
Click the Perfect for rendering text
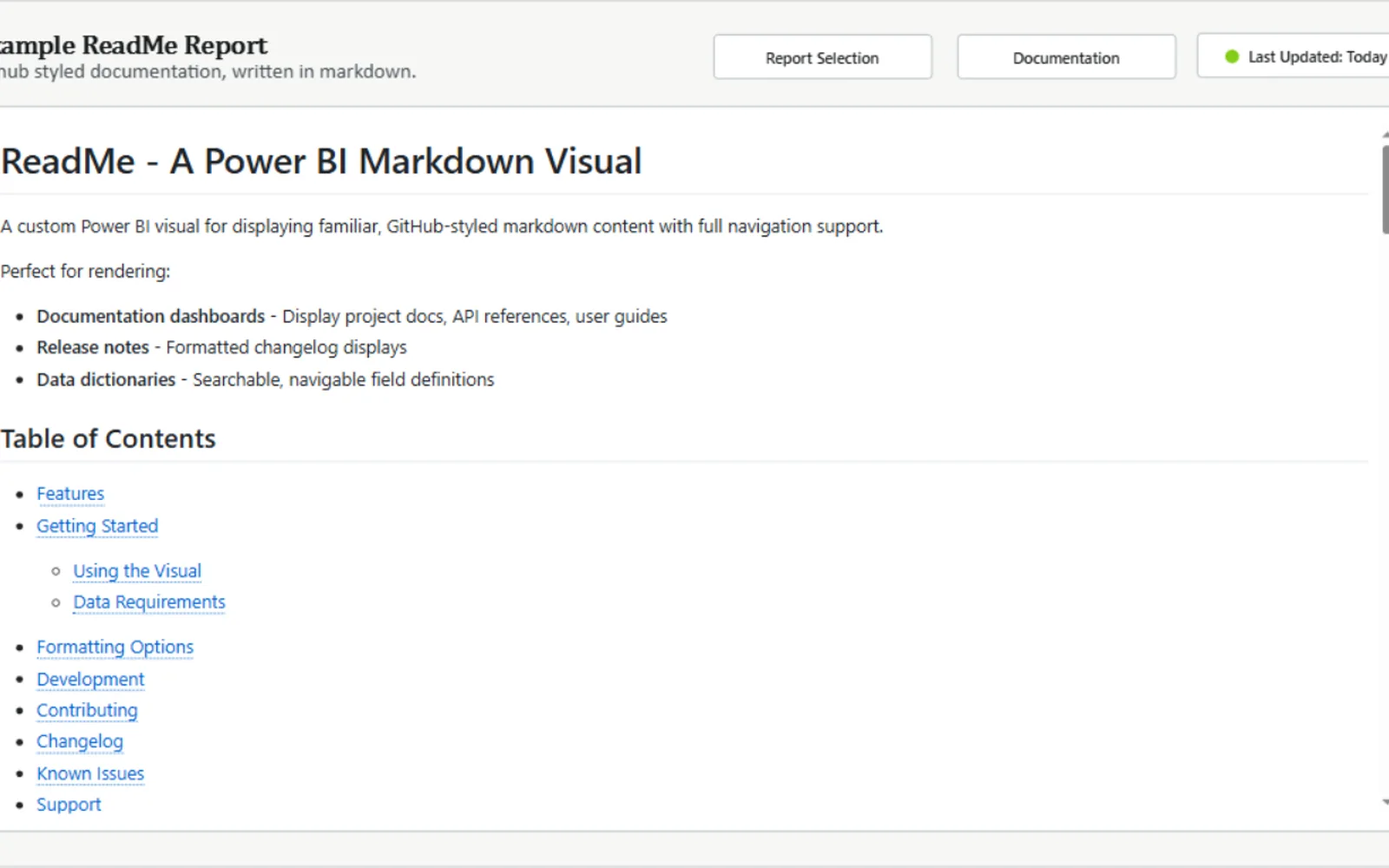85,271
